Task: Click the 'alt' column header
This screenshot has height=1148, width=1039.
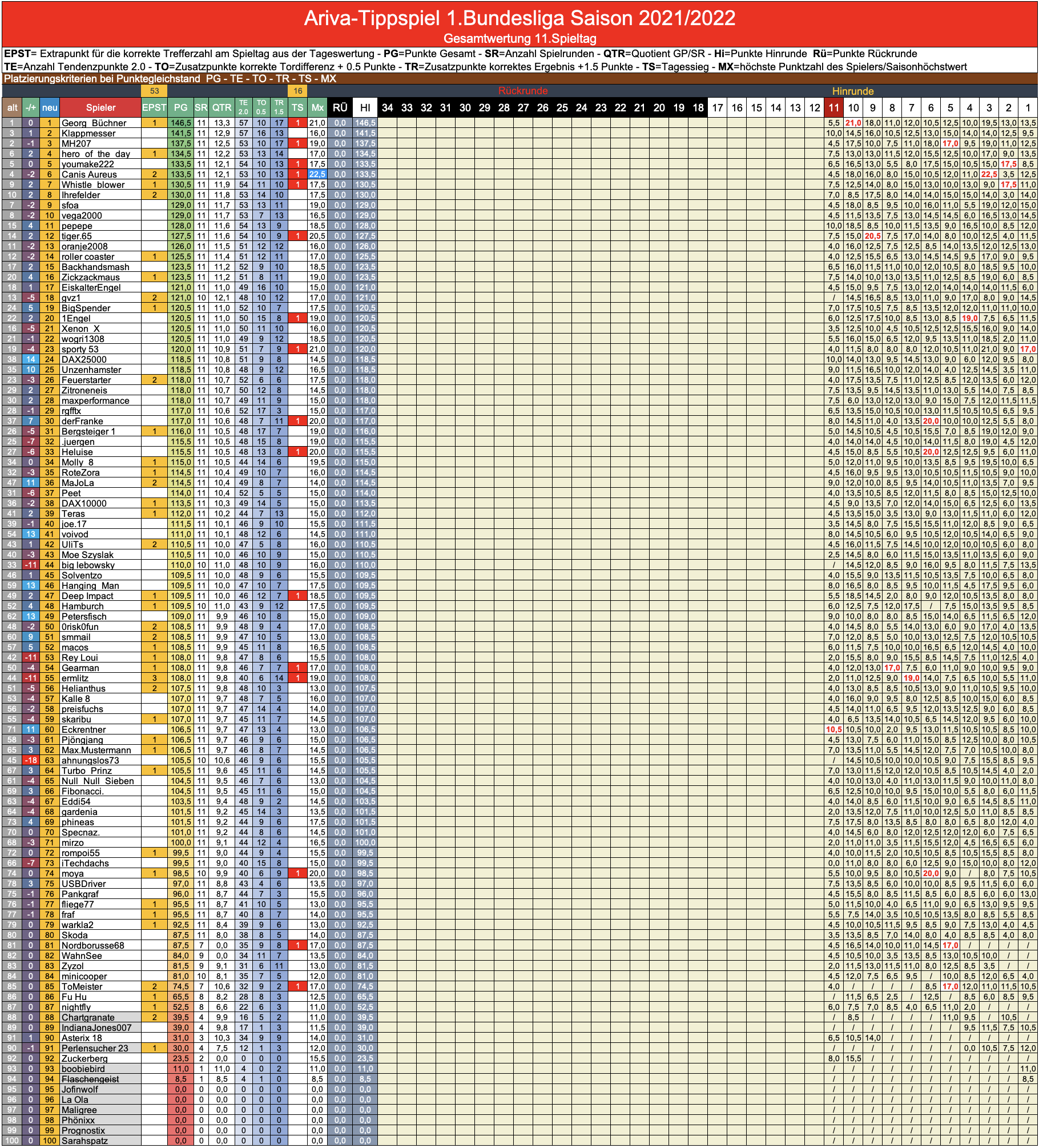Action: [12, 107]
